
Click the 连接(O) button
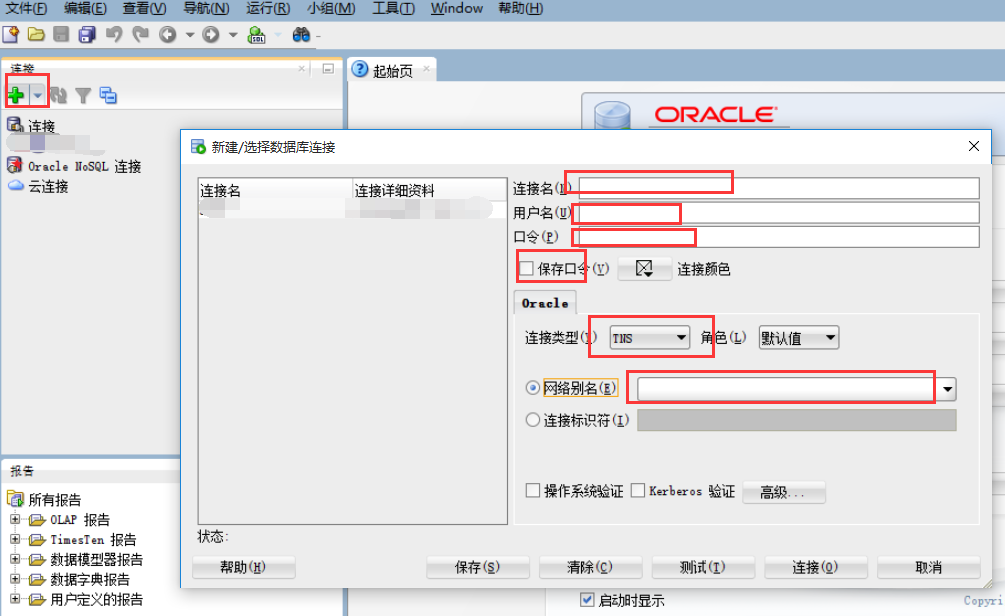[814, 567]
